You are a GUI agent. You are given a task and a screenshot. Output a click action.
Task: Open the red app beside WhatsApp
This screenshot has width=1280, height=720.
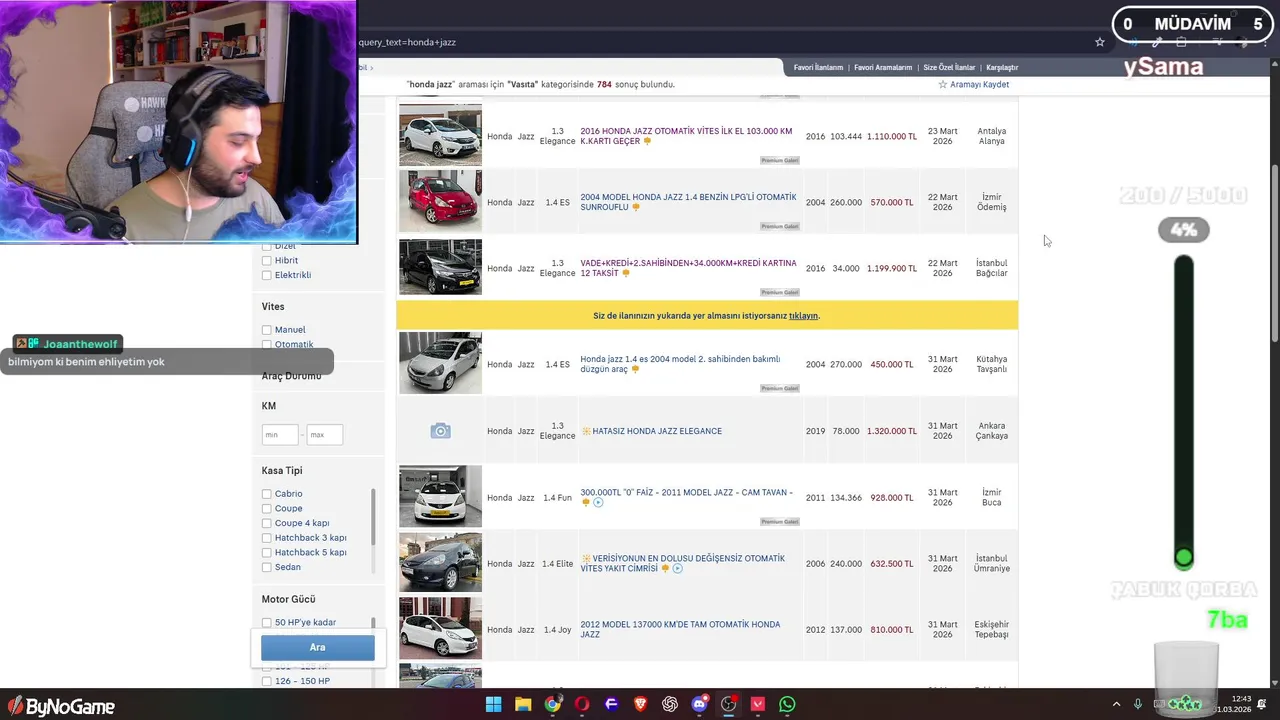coord(758,704)
